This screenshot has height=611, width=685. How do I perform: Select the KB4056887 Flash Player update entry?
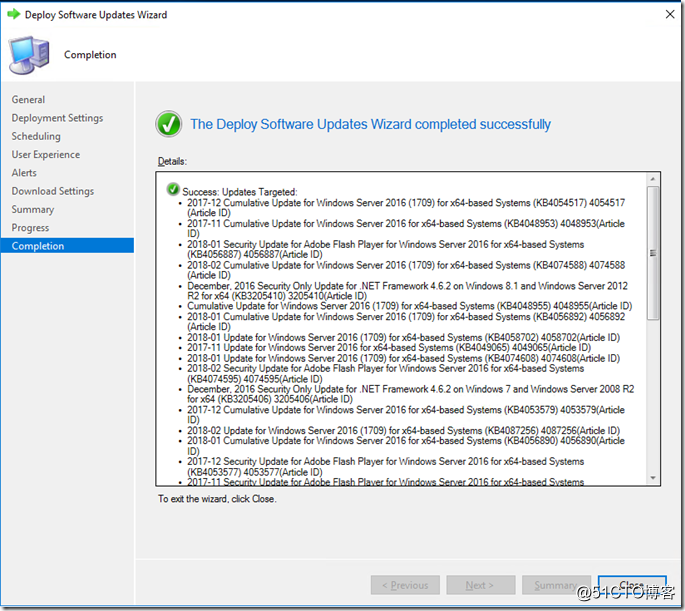(385, 249)
